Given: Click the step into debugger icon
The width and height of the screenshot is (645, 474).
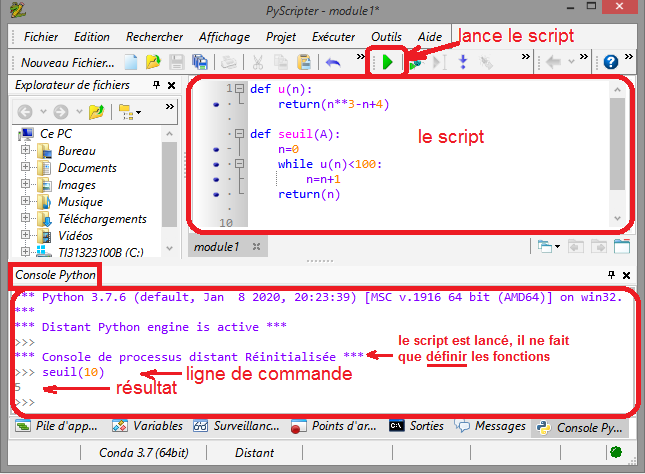Looking at the screenshot, I should [463, 62].
